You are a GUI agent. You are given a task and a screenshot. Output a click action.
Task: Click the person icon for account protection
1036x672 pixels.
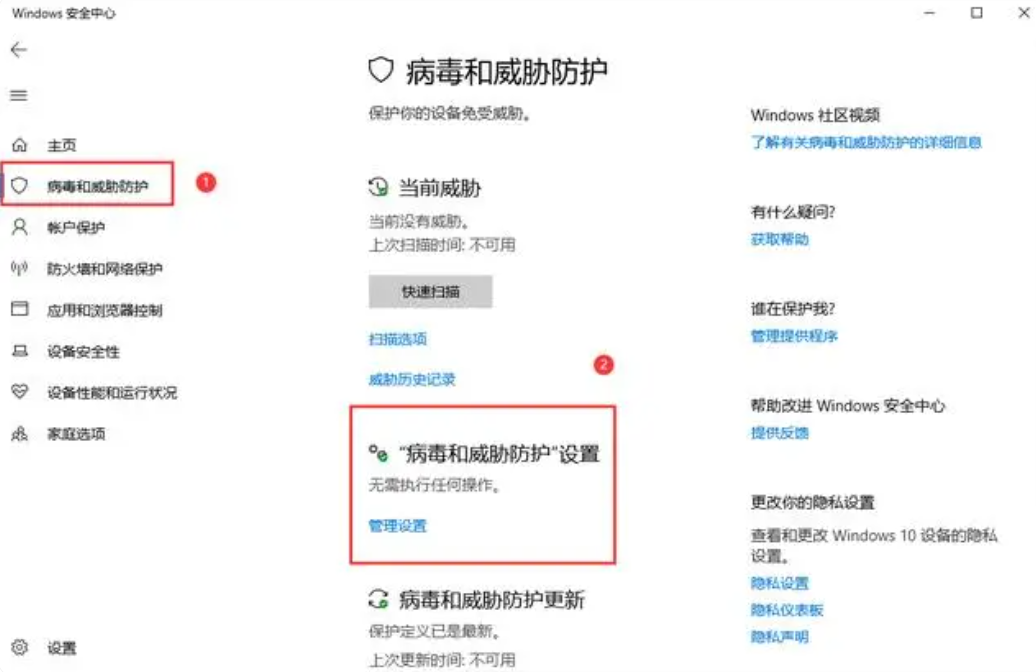pyautogui.click(x=20, y=227)
